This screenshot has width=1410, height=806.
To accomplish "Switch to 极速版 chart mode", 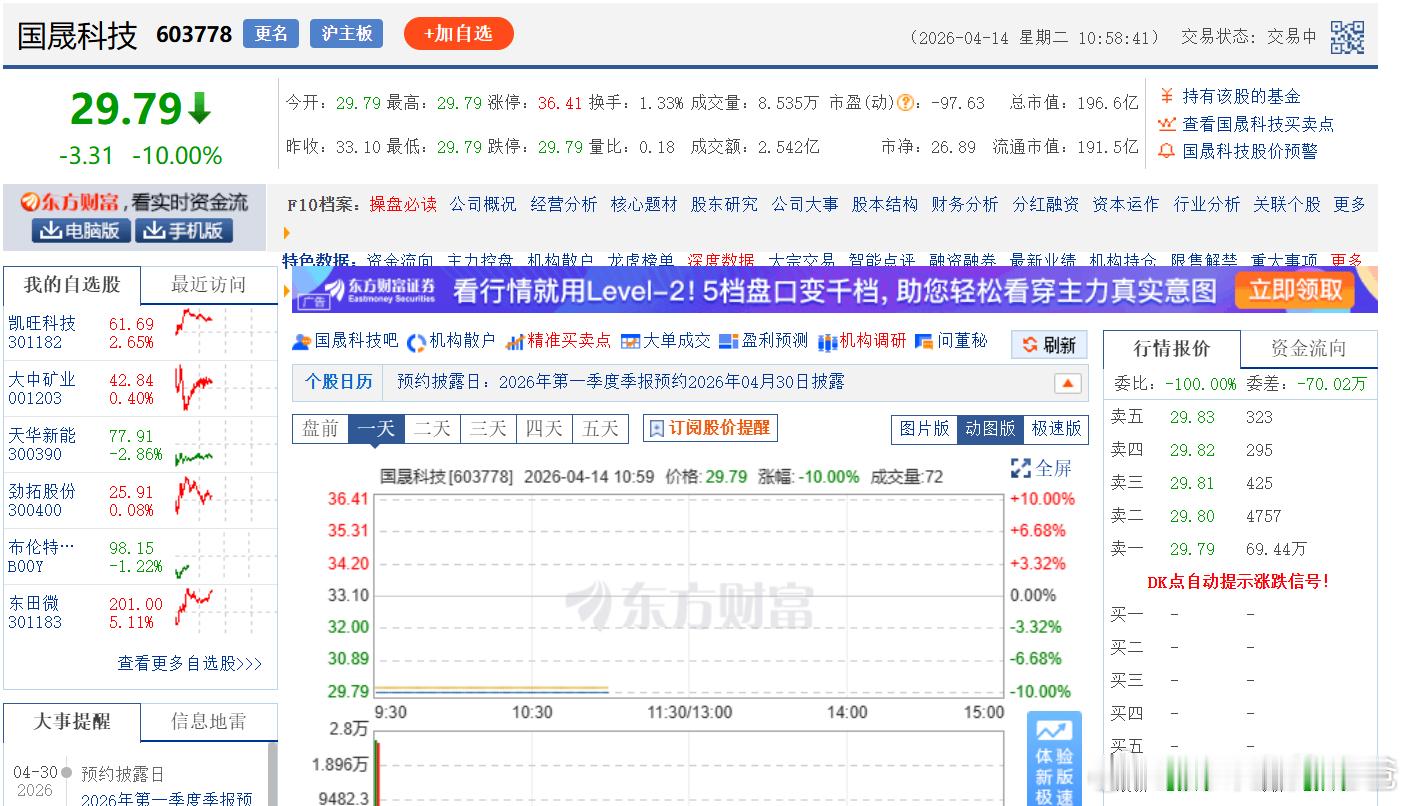I will pyautogui.click(x=1056, y=429).
